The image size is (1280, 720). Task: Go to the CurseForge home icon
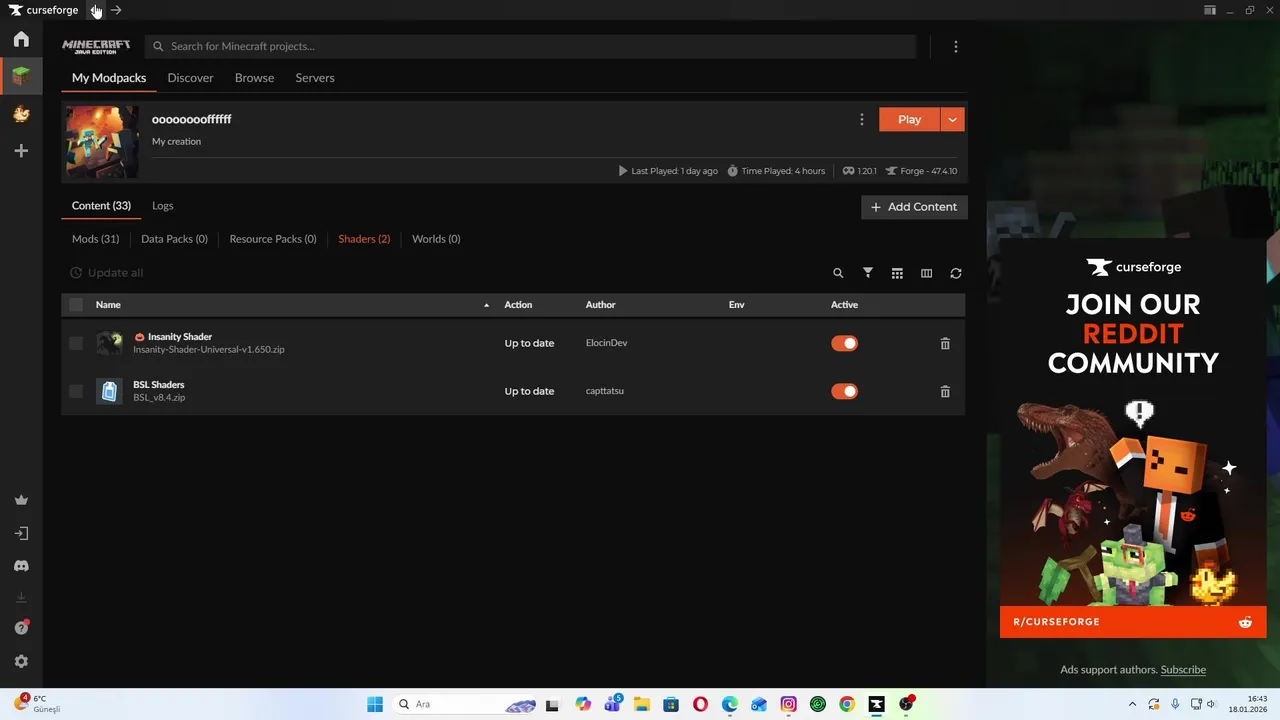[21, 39]
